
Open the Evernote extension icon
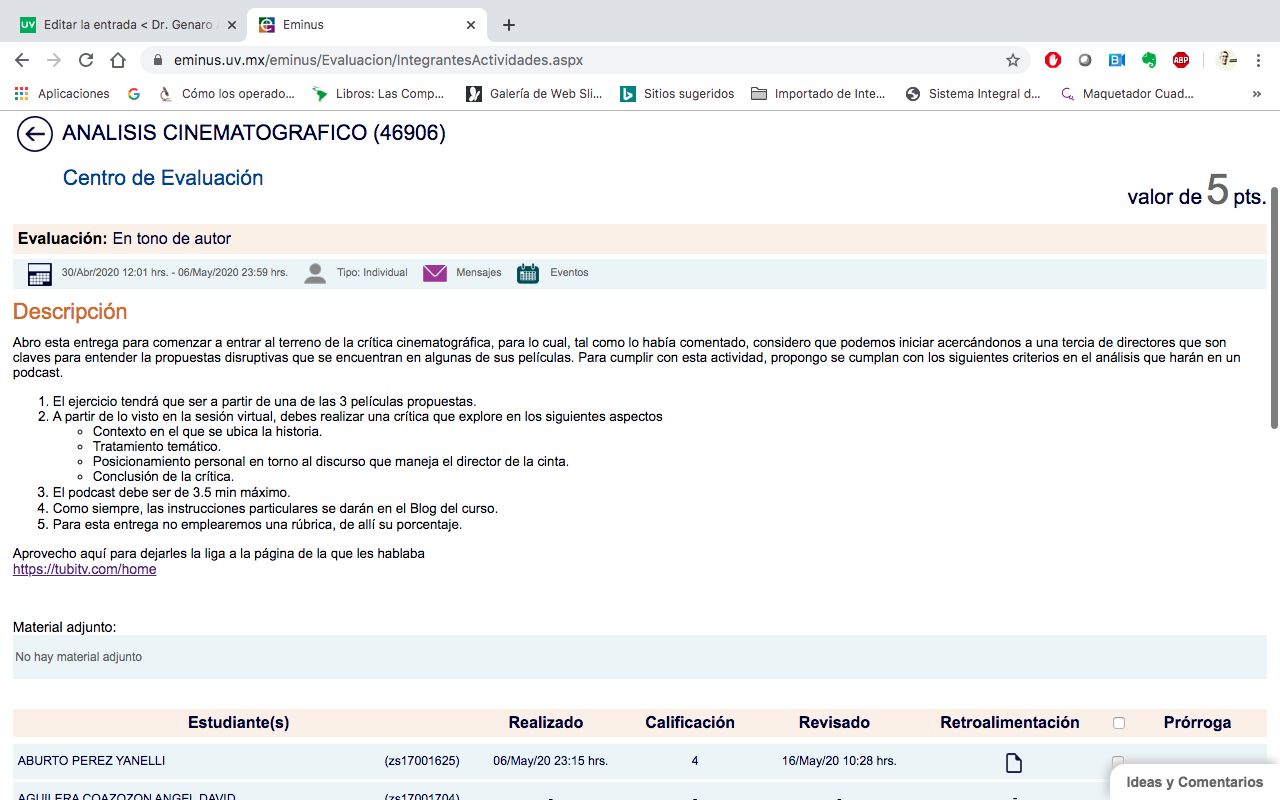pyautogui.click(x=1149, y=60)
